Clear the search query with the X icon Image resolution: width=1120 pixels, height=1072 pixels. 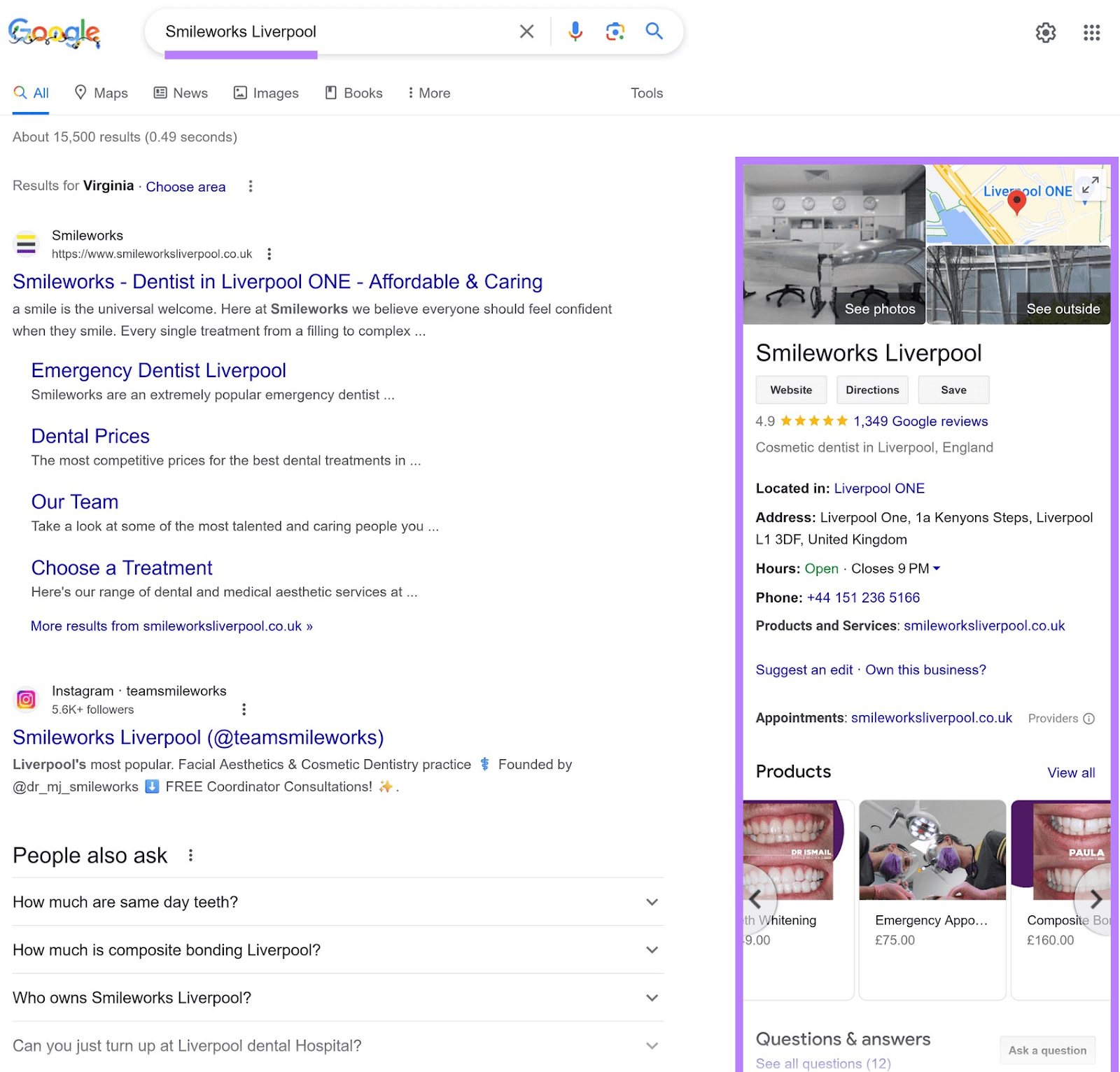point(526,31)
